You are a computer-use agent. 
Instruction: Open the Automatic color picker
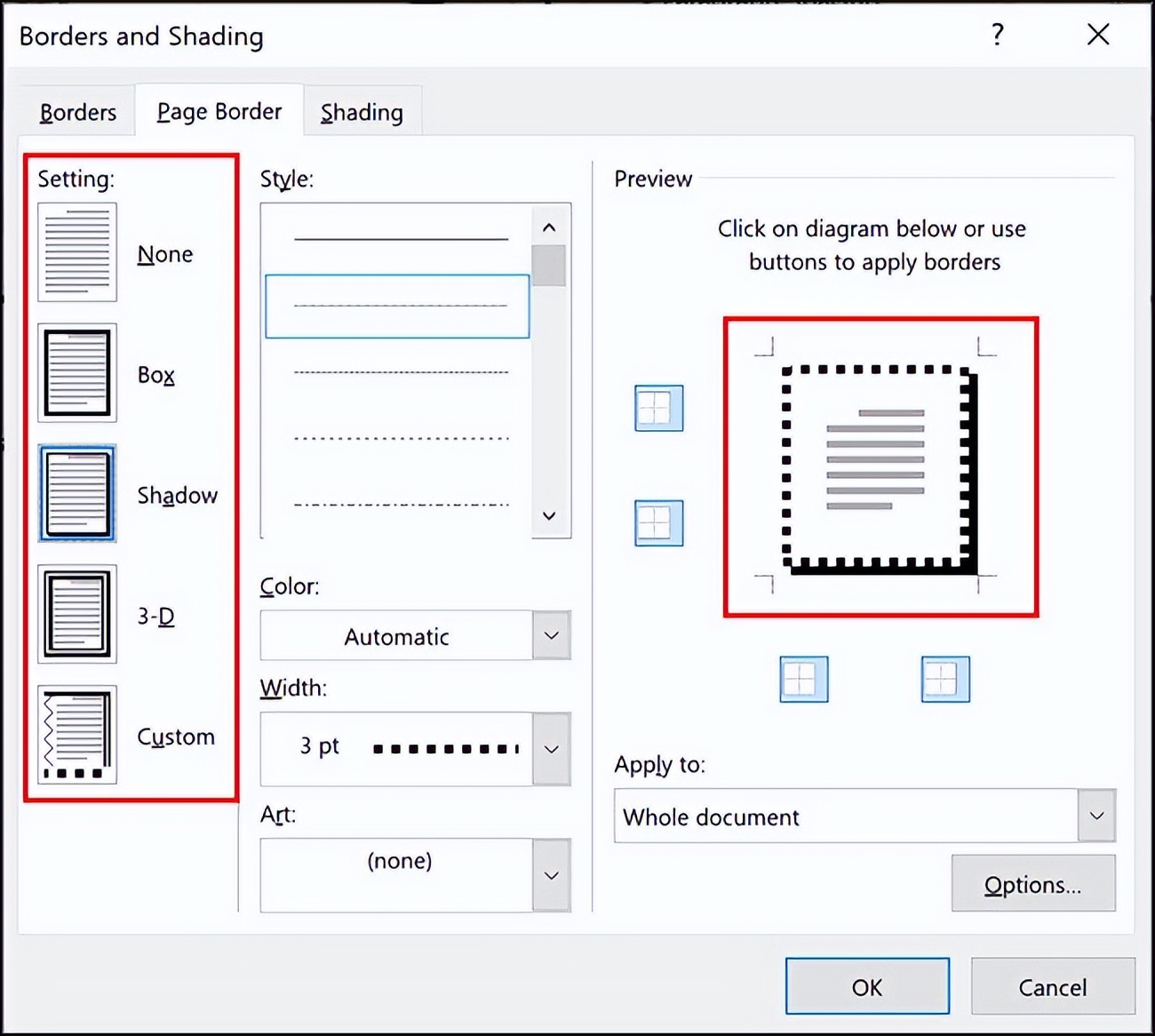point(551,635)
